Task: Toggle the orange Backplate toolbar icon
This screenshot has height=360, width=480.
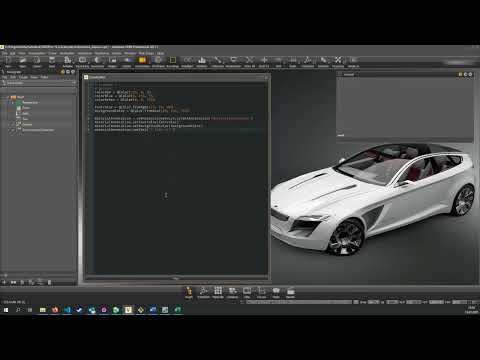Action: (142, 60)
